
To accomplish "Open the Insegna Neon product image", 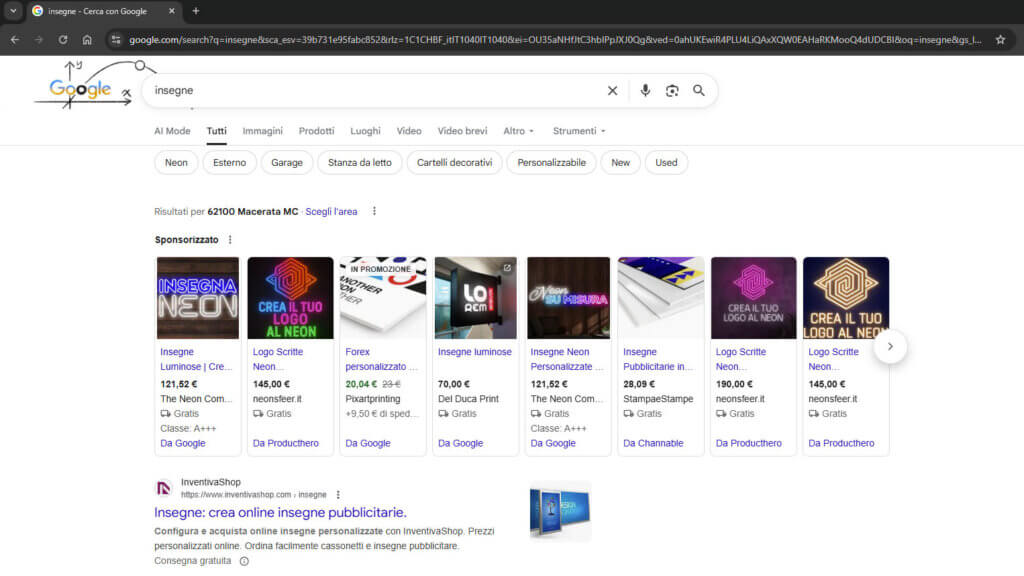I will [198, 298].
